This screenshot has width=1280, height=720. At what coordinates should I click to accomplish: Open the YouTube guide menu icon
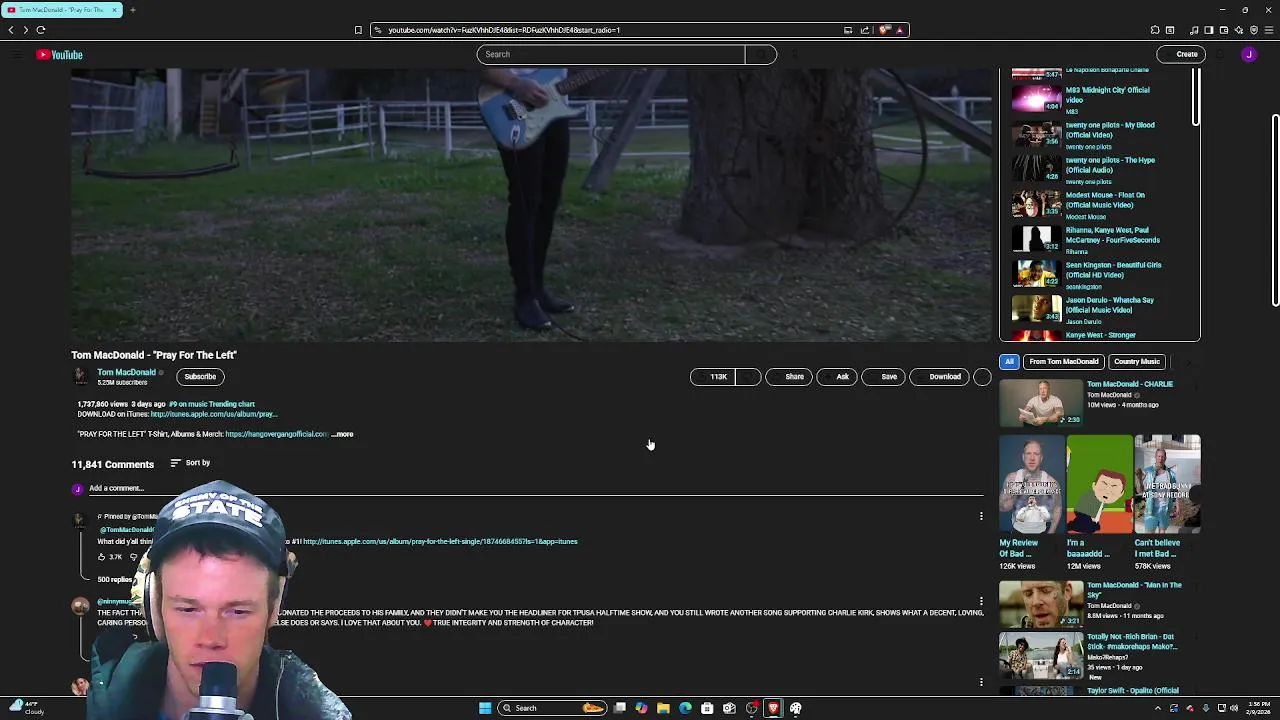pyautogui.click(x=17, y=55)
